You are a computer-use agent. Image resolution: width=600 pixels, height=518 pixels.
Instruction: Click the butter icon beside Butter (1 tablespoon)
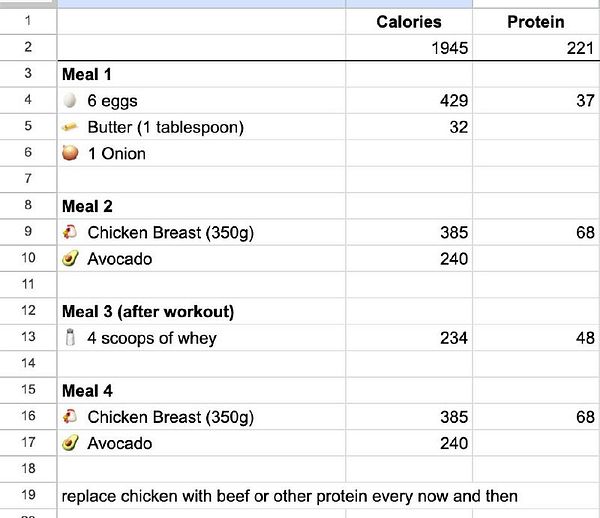70,127
